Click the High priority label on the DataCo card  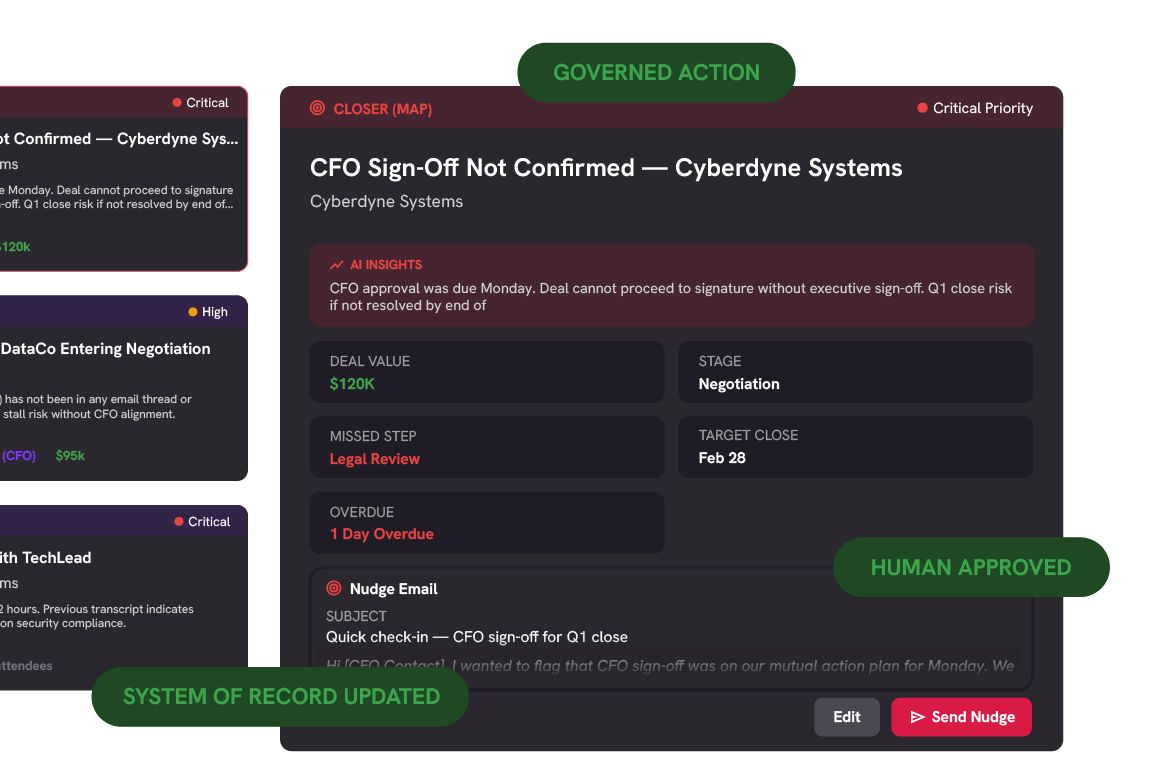pos(215,311)
